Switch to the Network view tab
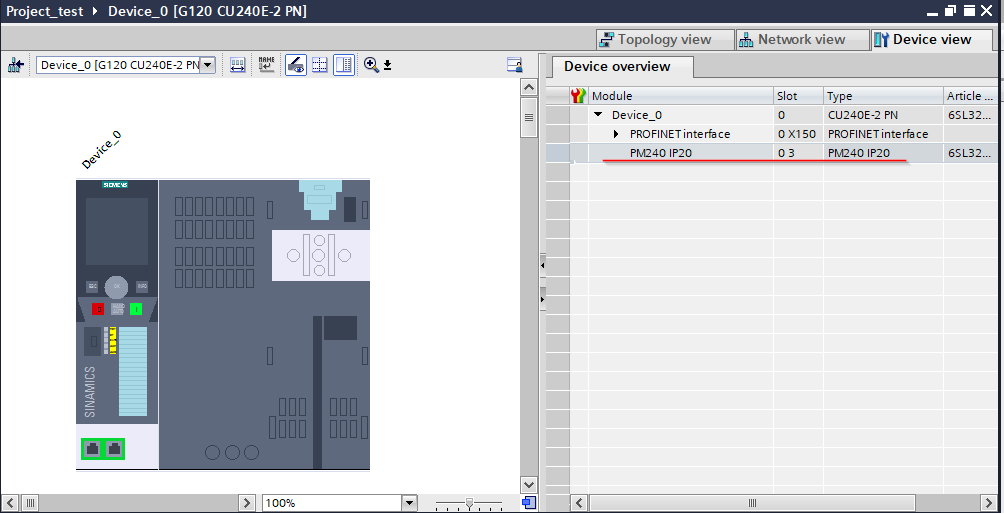 point(801,40)
